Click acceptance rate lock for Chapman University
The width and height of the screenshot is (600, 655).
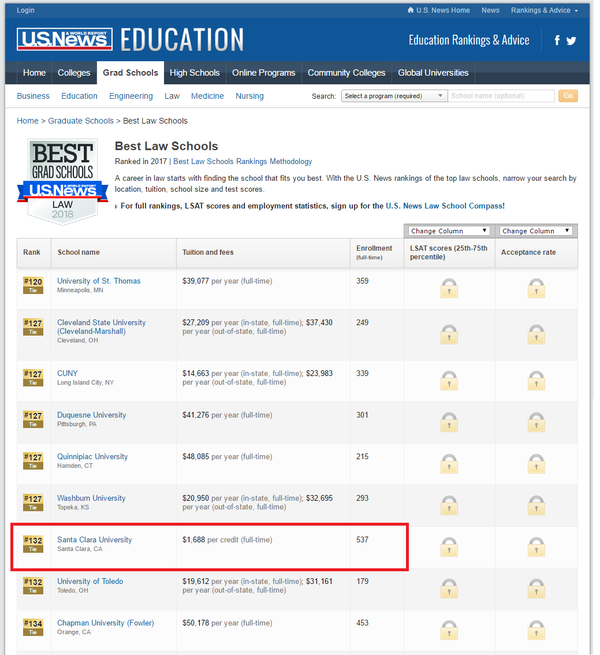coord(536,630)
